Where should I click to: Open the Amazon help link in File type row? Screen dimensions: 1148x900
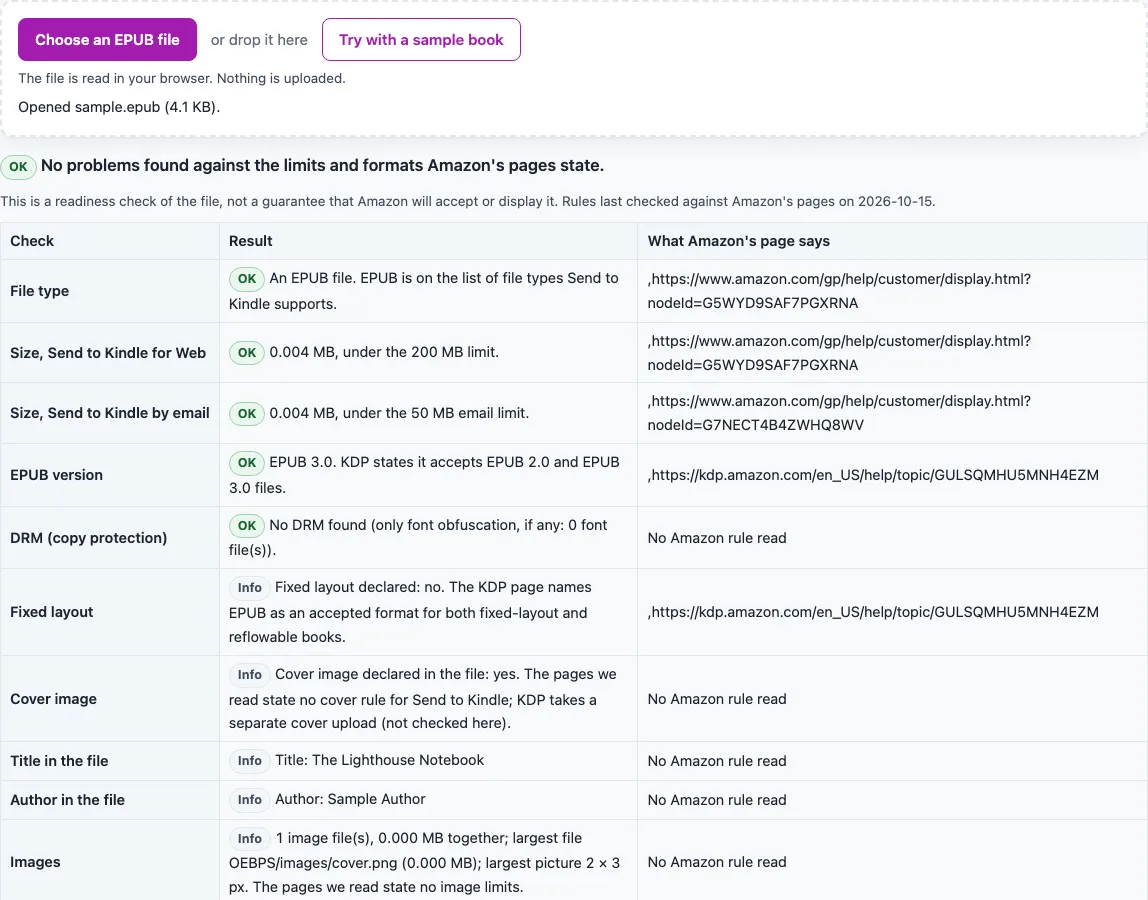tap(839, 291)
